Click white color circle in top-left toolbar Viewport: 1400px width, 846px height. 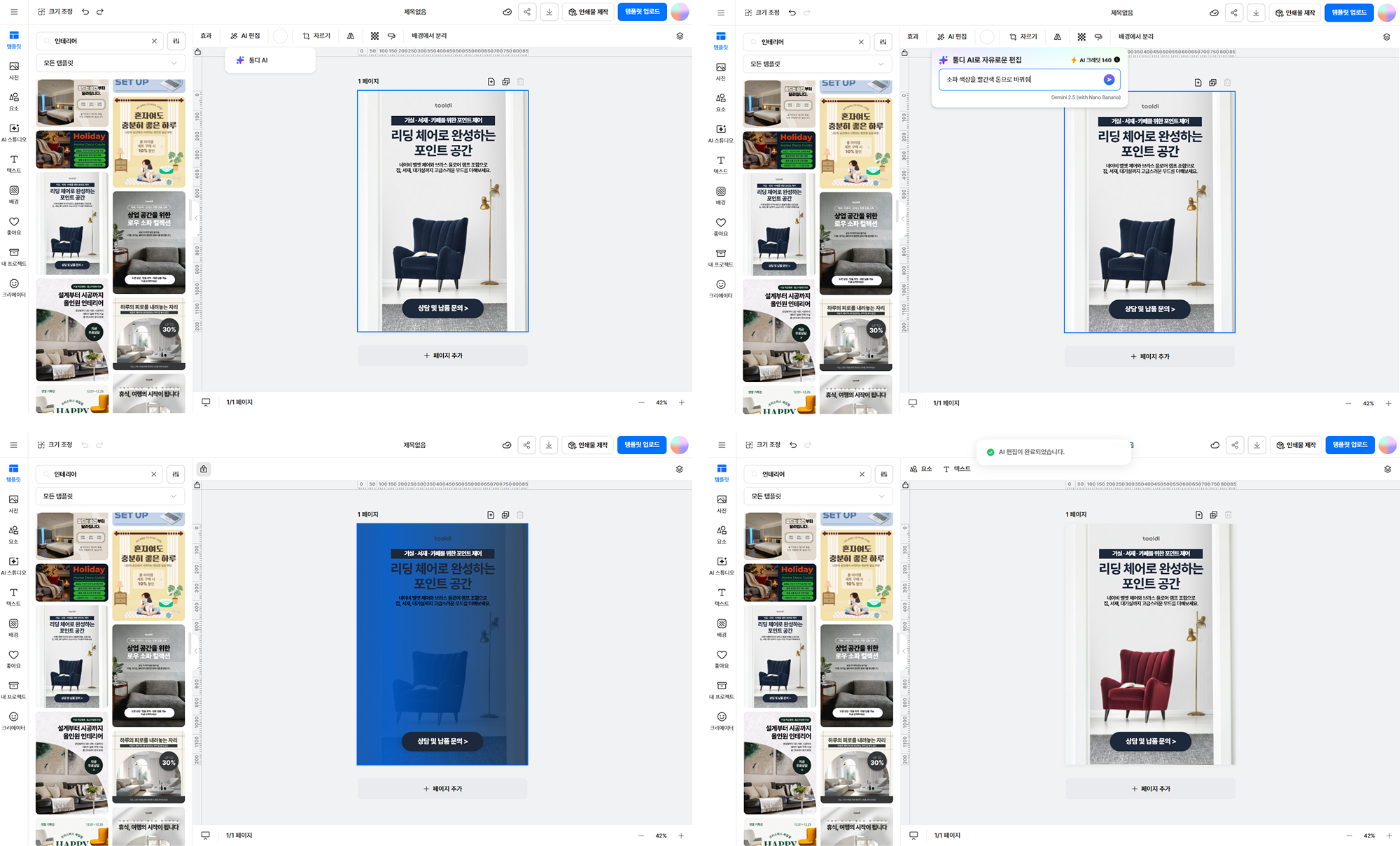(x=280, y=36)
